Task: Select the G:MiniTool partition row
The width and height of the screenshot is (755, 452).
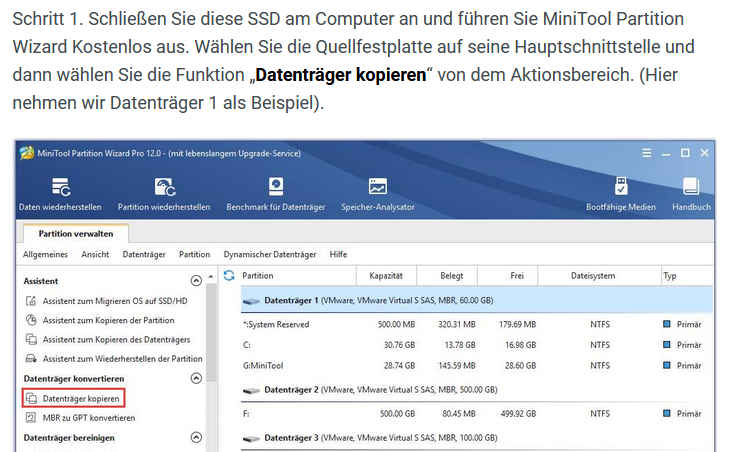Action: click(477, 365)
